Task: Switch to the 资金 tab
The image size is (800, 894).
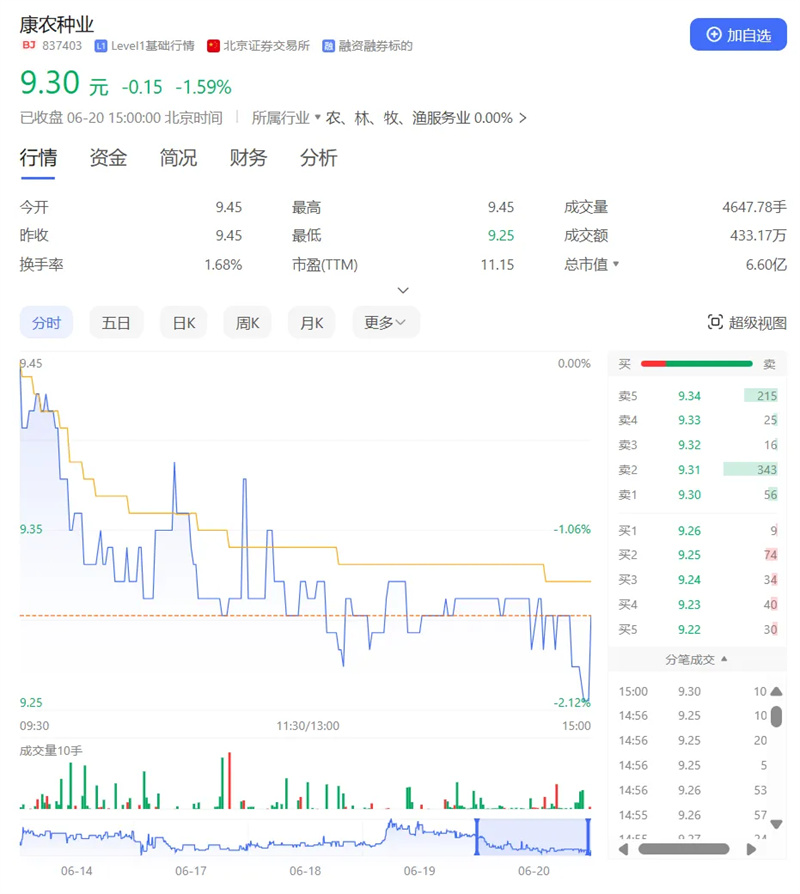Action: pos(108,158)
